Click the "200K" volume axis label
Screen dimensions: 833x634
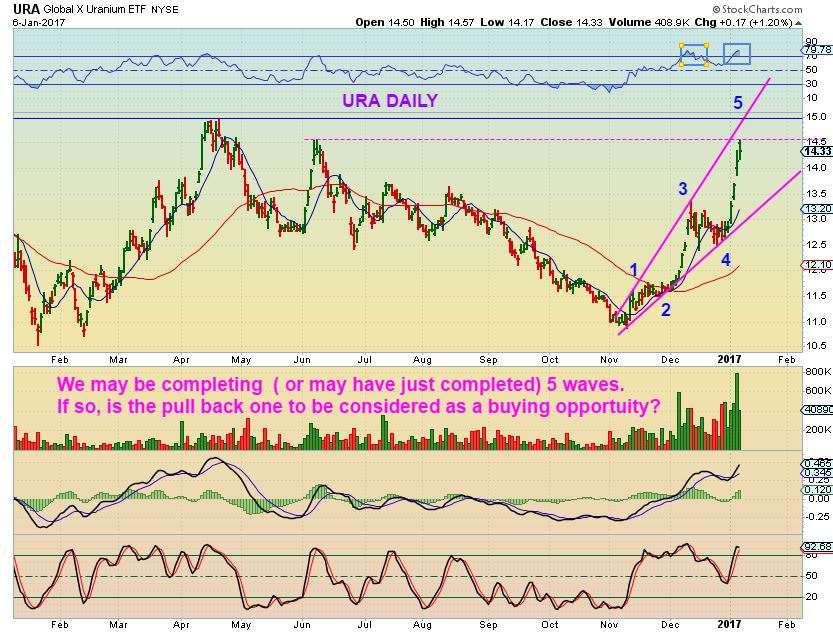pyautogui.click(x=819, y=429)
